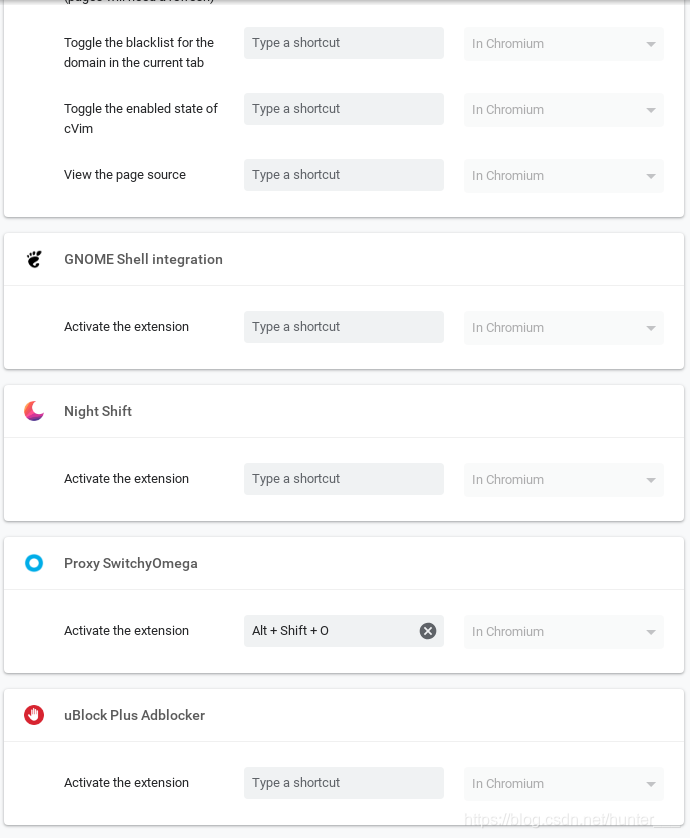Click the uBlock Plus Adblocker hand icon
The image size is (690, 838).
[x=34, y=715]
